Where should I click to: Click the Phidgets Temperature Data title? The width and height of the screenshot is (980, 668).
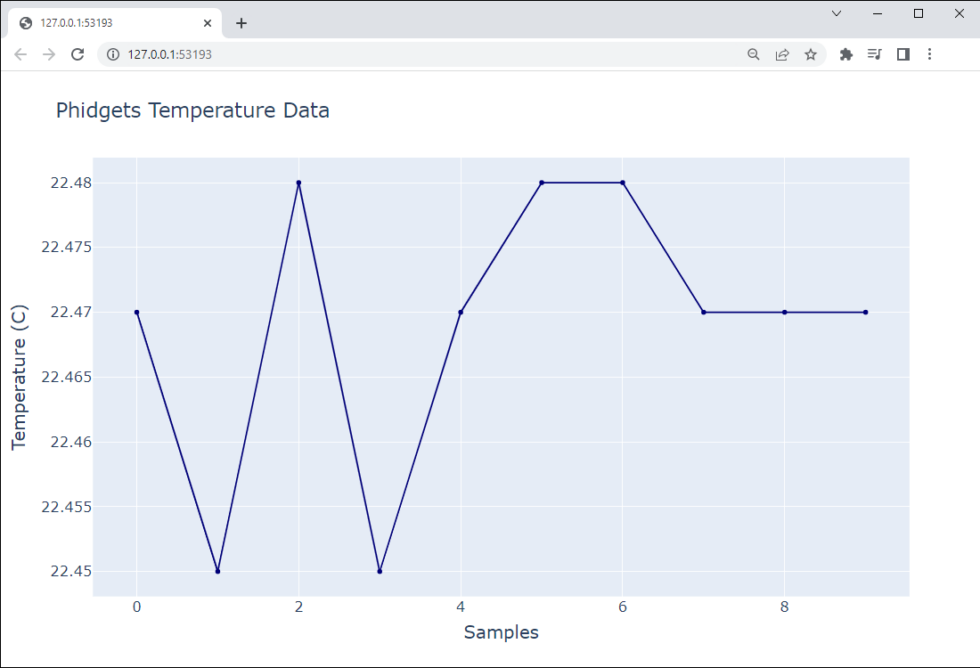point(193,110)
